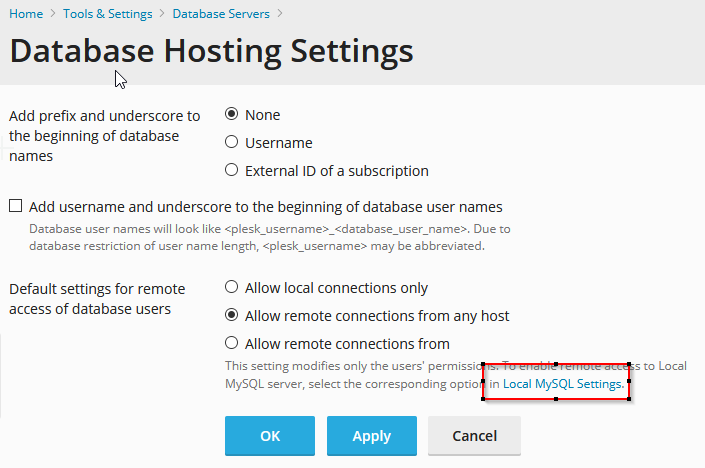Choose Allow remote connections from any host
The width and height of the screenshot is (705, 468).
pos(232,316)
